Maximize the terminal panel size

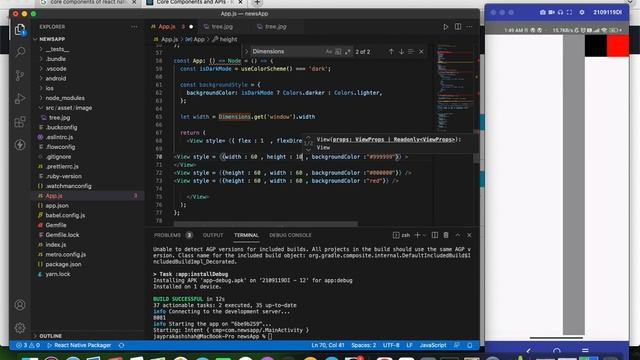458,235
